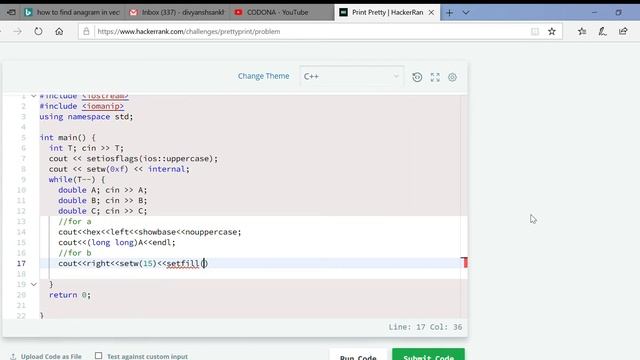Reset code with the restore history icon
640x360 pixels.
[417, 77]
